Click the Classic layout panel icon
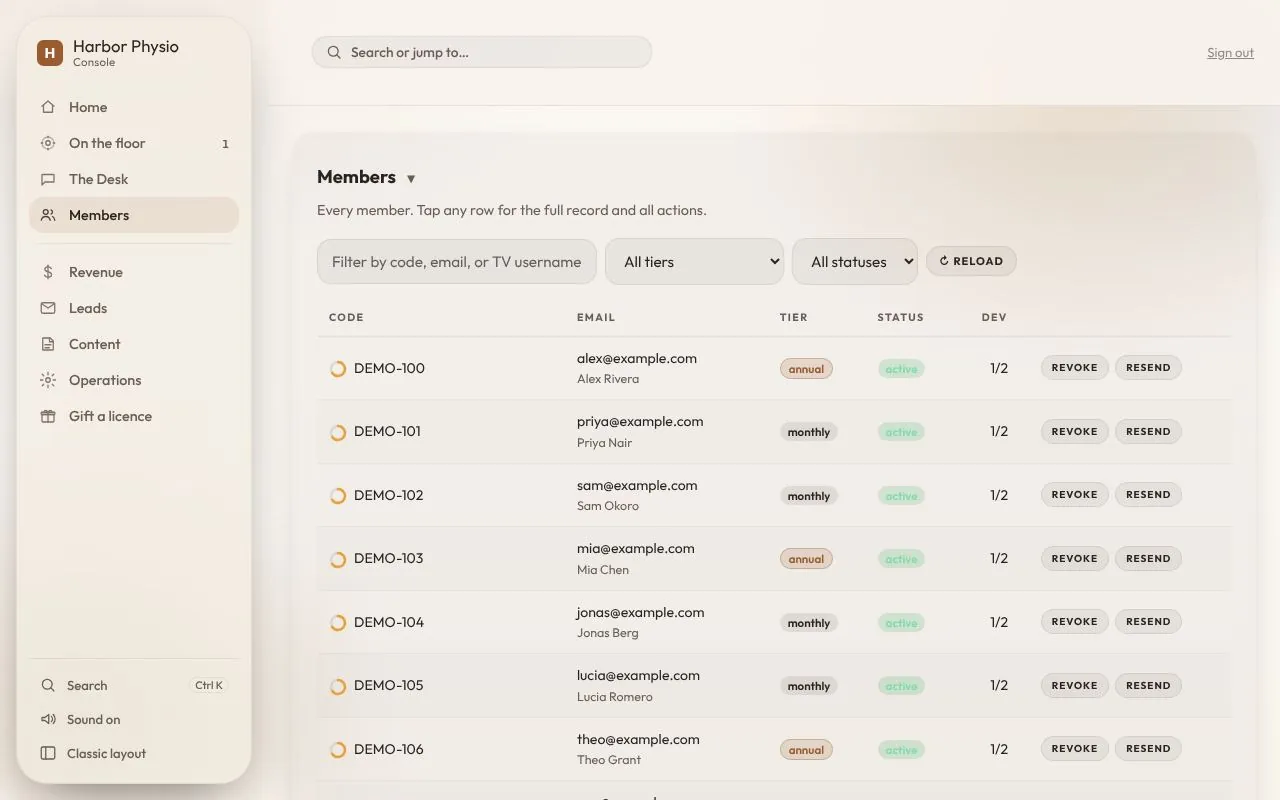The image size is (1280, 800). coord(48,753)
